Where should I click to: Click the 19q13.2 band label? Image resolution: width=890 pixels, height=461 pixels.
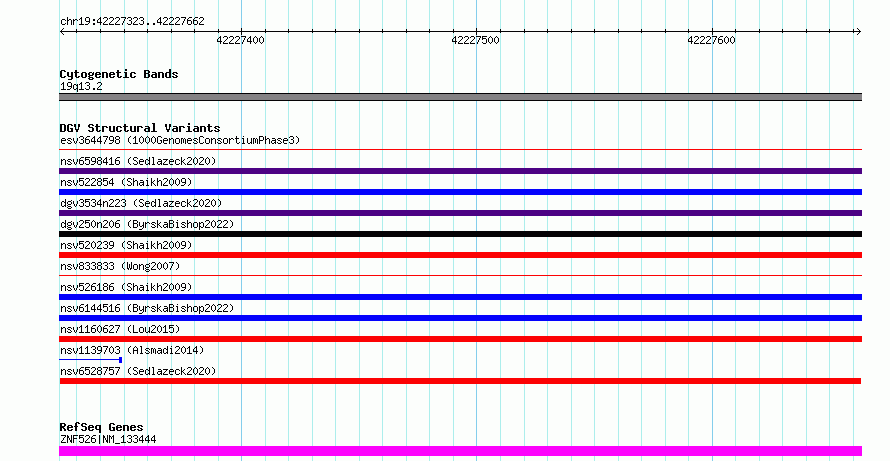click(x=81, y=87)
